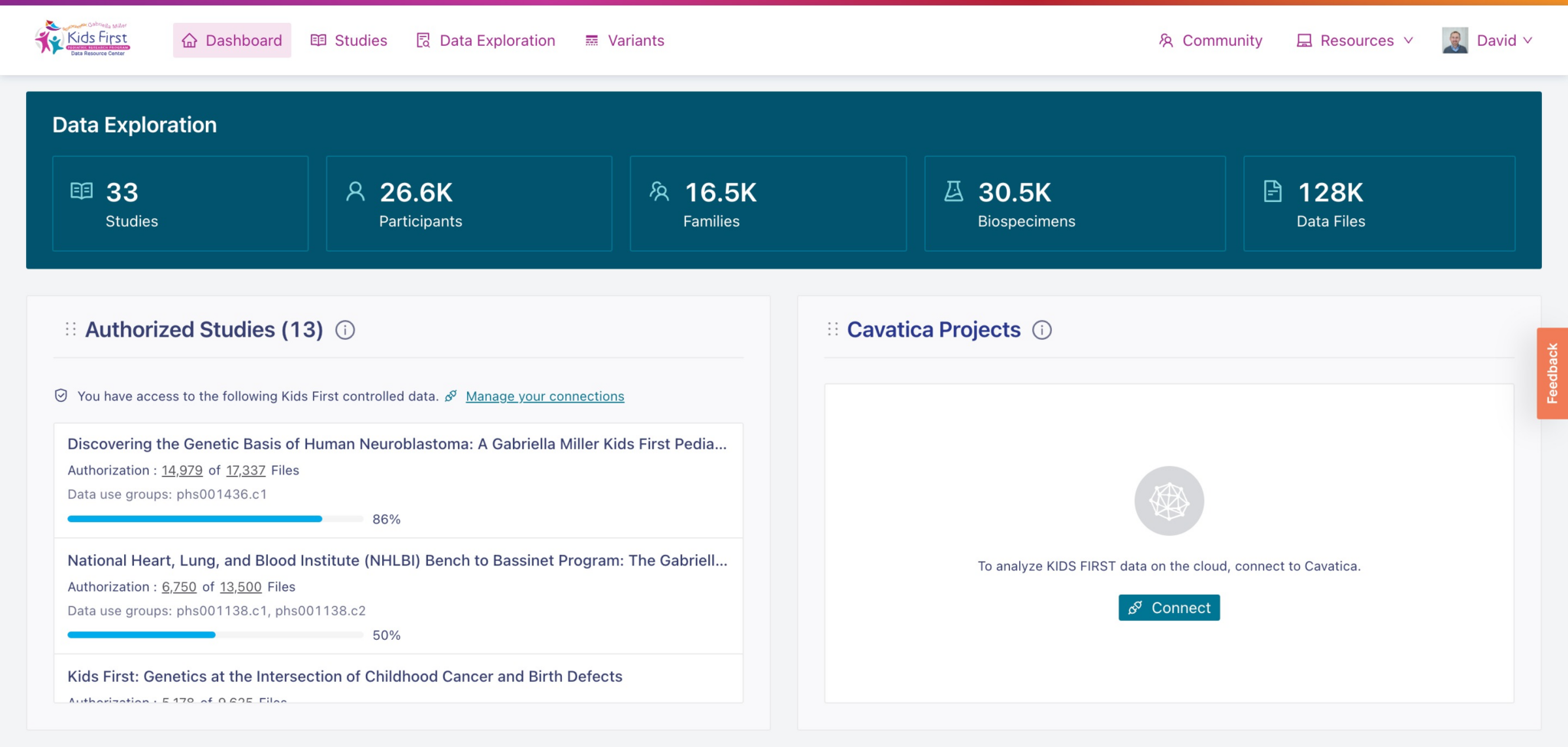
Task: Click the Kids First logo
Action: (x=83, y=39)
